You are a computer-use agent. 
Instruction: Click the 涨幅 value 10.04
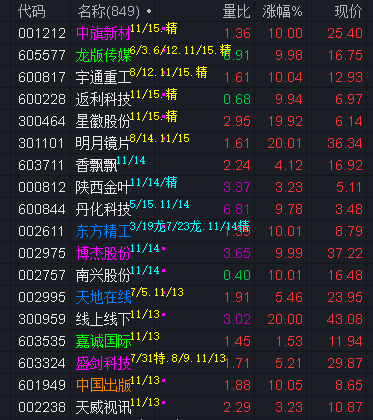285,77
